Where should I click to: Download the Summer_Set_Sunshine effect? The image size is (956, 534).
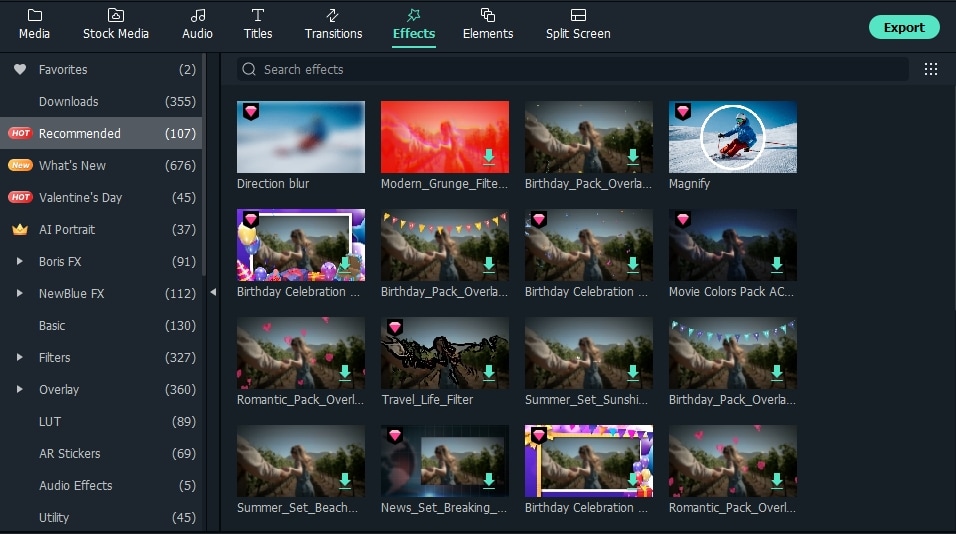(633, 372)
